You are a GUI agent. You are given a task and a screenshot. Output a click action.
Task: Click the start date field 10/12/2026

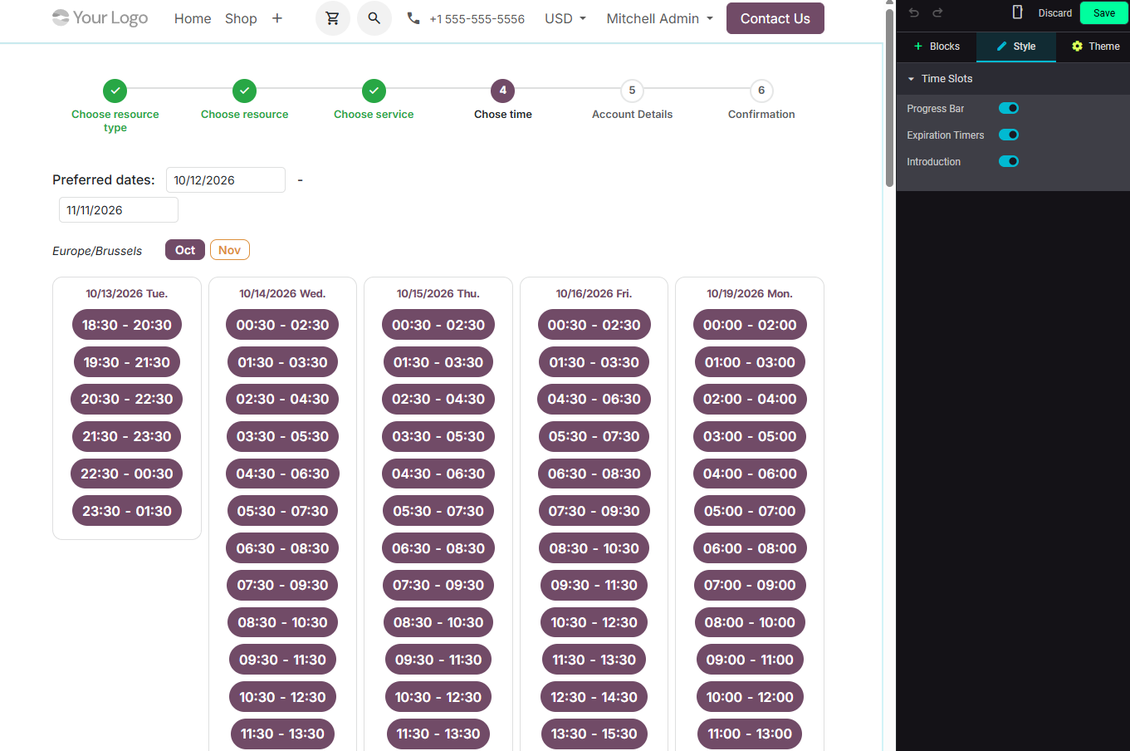click(226, 180)
